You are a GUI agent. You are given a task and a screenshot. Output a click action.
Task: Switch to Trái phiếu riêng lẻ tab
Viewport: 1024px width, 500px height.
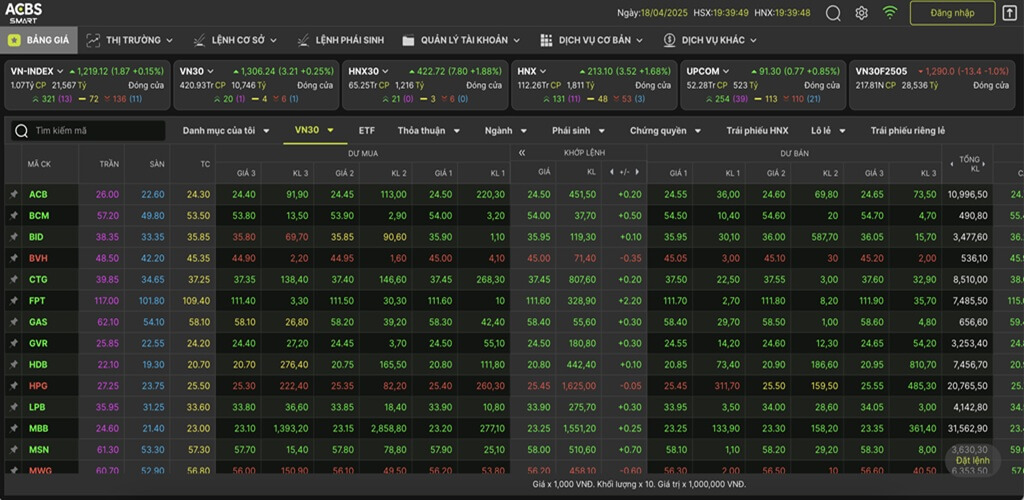pos(908,131)
